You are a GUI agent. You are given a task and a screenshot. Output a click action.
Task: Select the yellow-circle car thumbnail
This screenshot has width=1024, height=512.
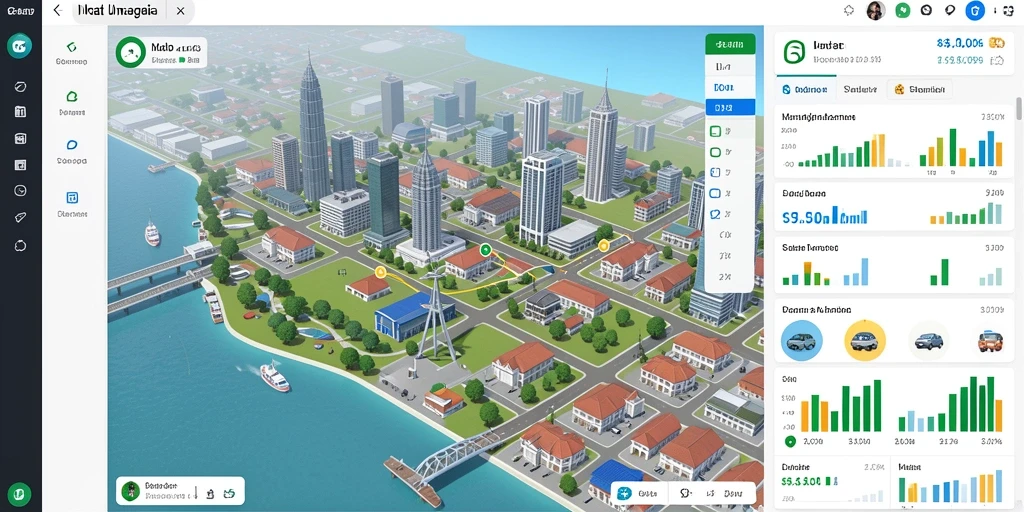click(865, 340)
